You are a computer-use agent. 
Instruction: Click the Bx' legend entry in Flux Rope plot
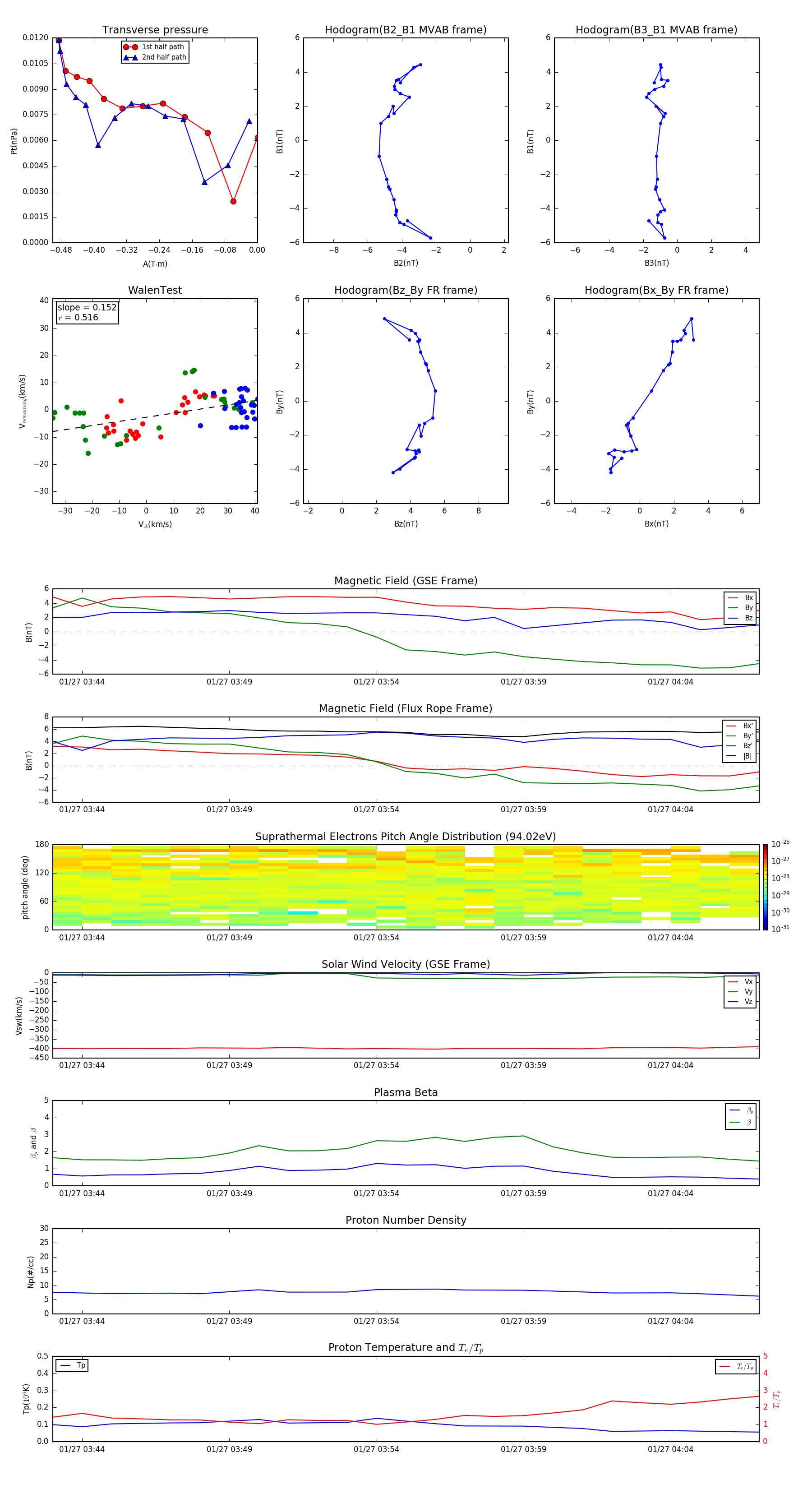(x=740, y=726)
